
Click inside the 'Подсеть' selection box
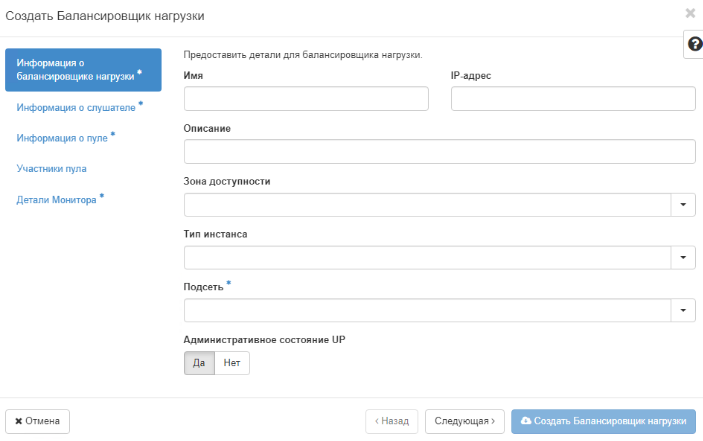click(426, 311)
